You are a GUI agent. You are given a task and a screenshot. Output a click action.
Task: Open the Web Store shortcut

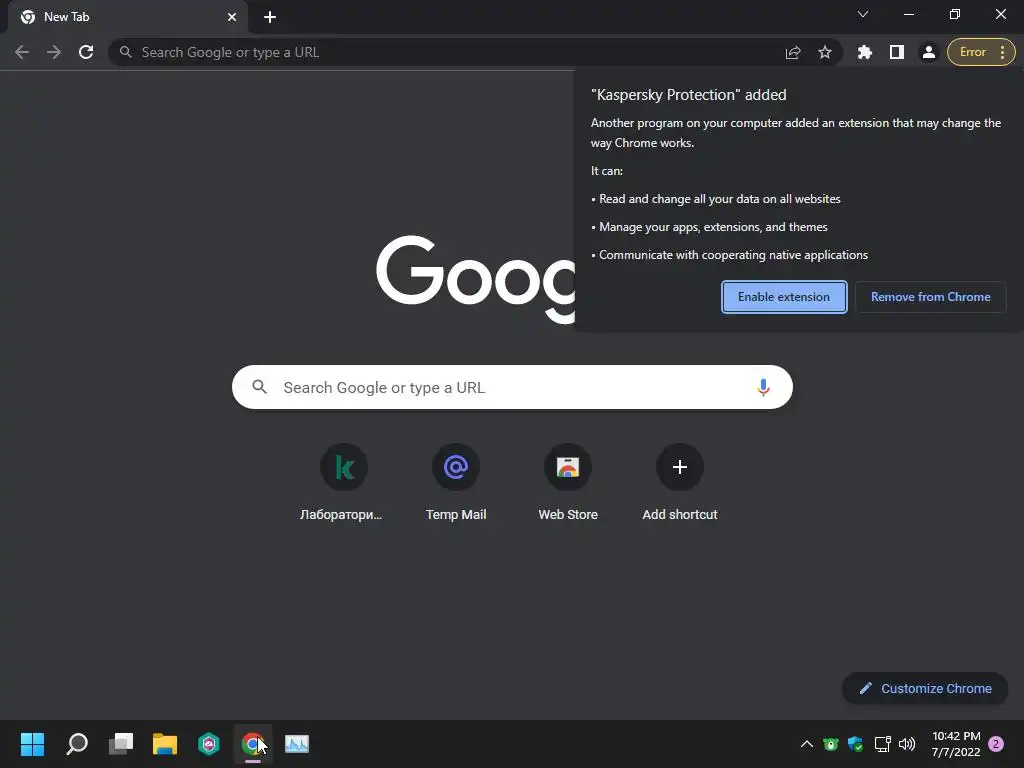tap(568, 483)
